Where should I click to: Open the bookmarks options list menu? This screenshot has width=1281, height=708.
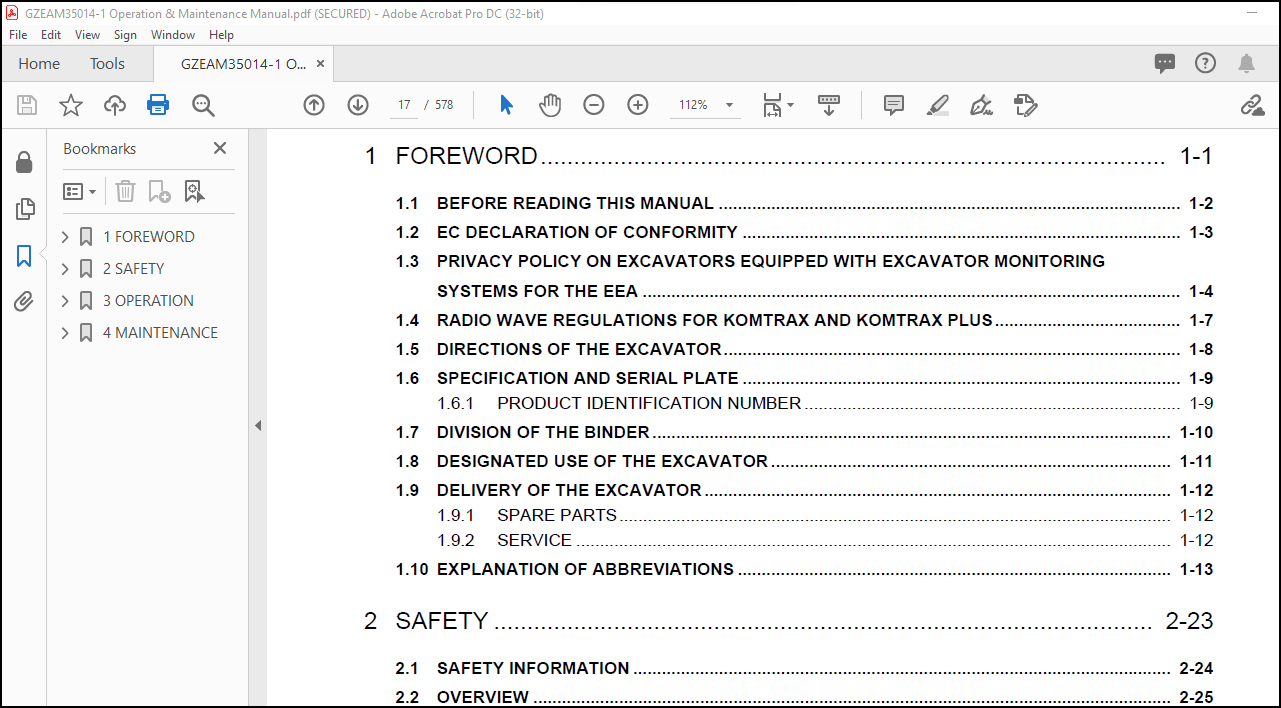(80, 191)
